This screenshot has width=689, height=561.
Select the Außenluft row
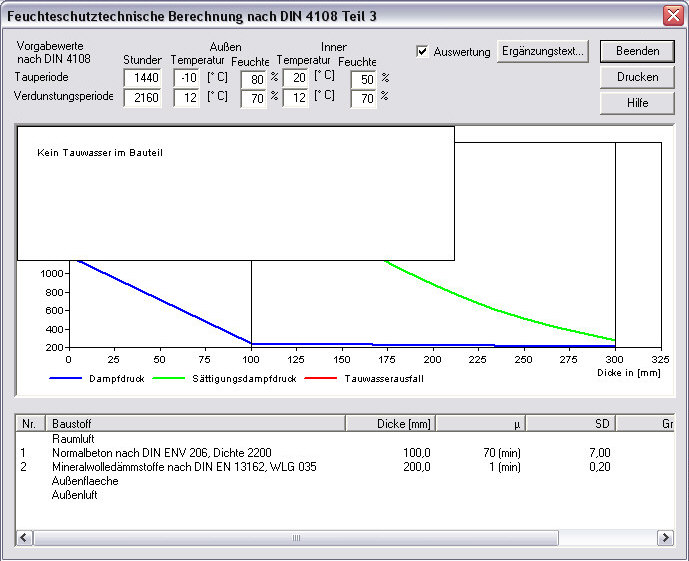pyautogui.click(x=344, y=495)
